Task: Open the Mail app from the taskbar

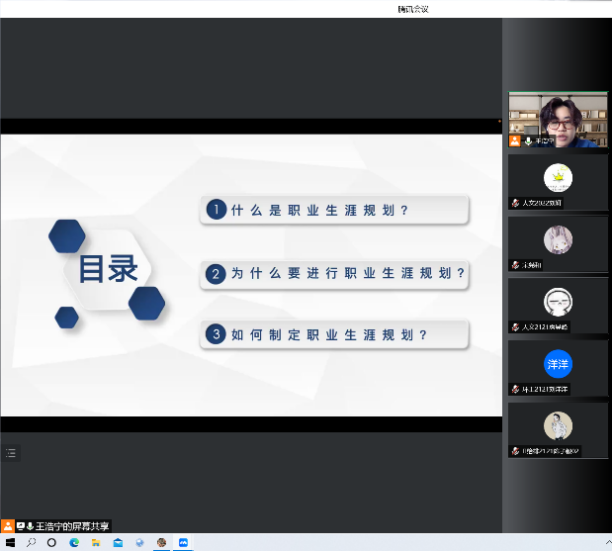Action: [118, 542]
